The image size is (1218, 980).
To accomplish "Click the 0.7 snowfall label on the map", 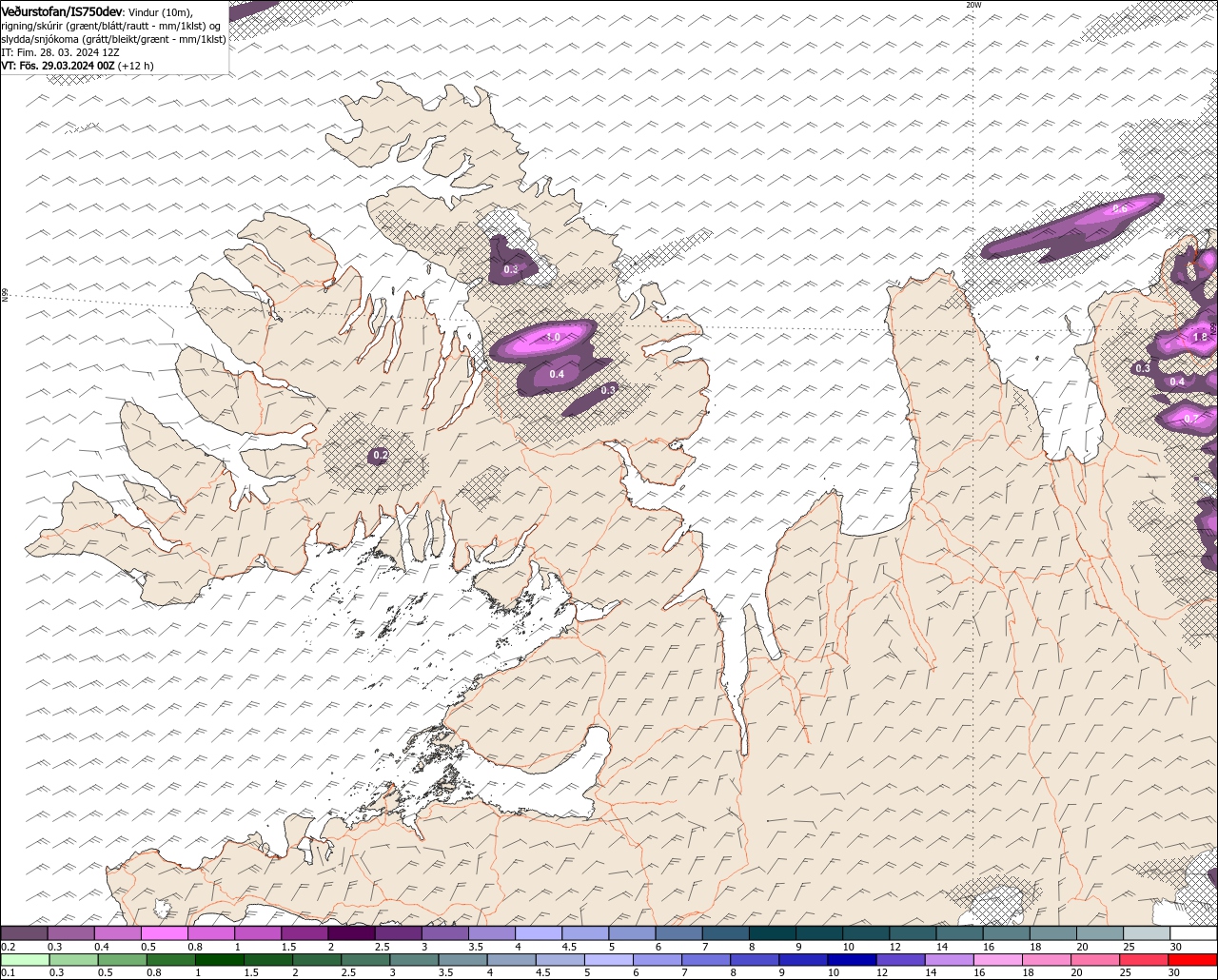I will click(1190, 419).
